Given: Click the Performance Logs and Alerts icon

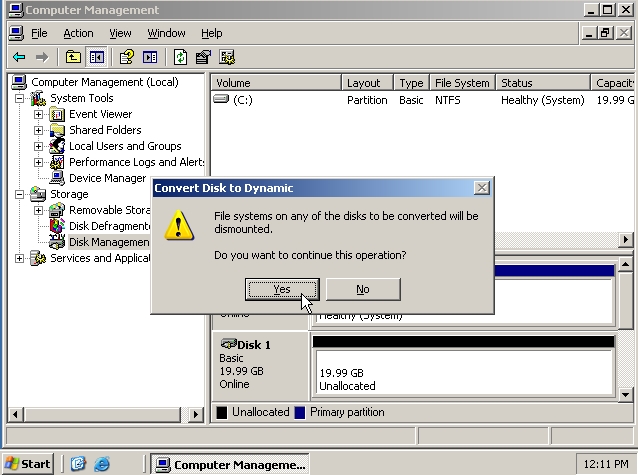Looking at the screenshot, I should pyautogui.click(x=57, y=162).
